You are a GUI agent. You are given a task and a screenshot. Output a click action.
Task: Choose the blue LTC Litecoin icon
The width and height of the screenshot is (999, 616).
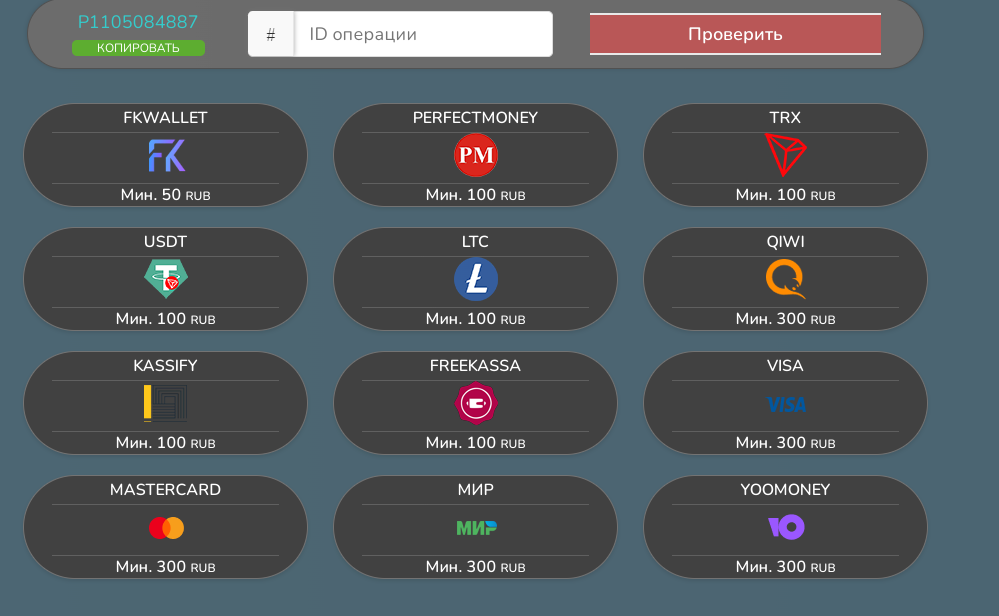pos(475,279)
